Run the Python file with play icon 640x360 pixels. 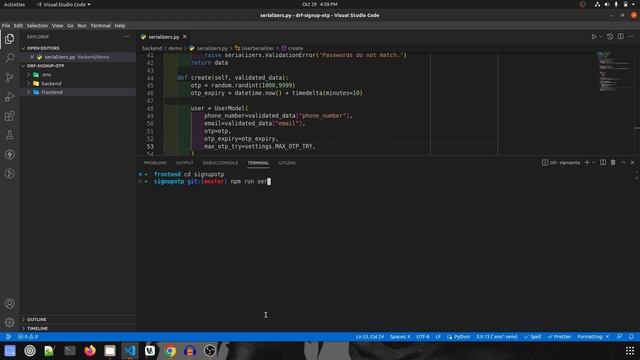pyautogui.click(x=593, y=37)
